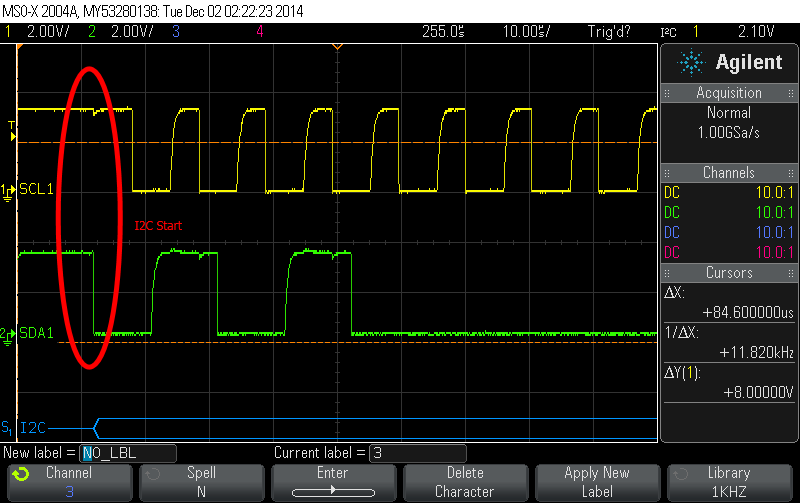Image resolution: width=800 pixels, height=503 pixels.
Task: Click the blue I2C decode bus start hexagon
Action: coord(96,428)
